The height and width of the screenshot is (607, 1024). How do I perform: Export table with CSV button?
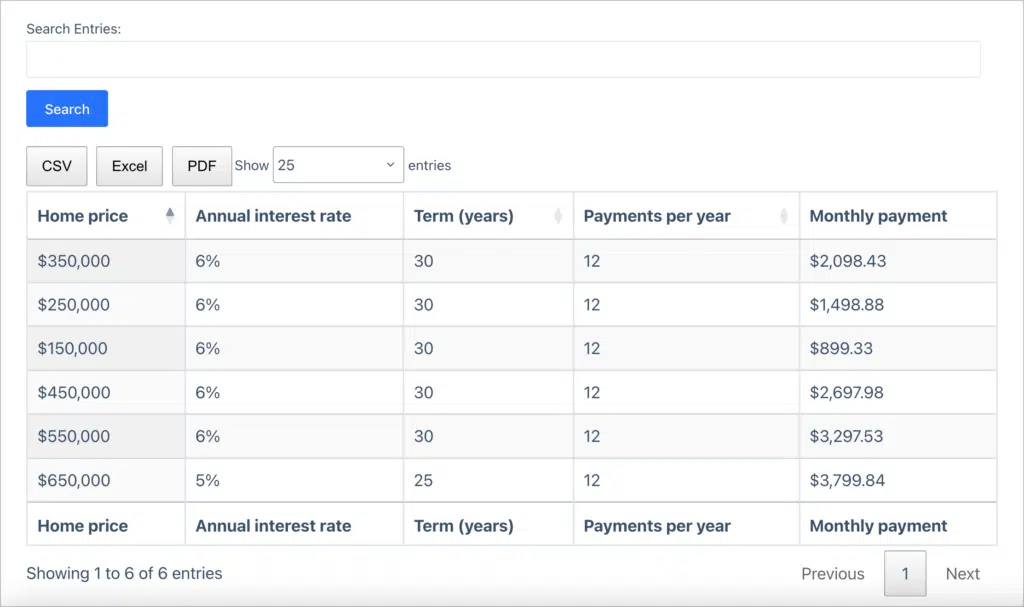(57, 166)
